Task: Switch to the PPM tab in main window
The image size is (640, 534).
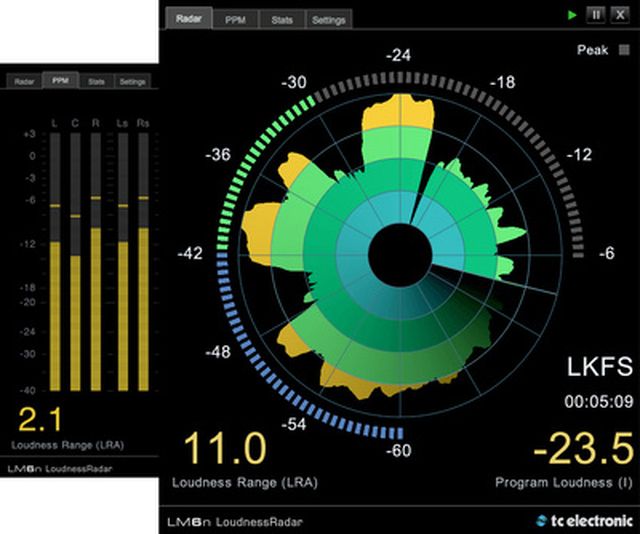Action: click(x=236, y=20)
